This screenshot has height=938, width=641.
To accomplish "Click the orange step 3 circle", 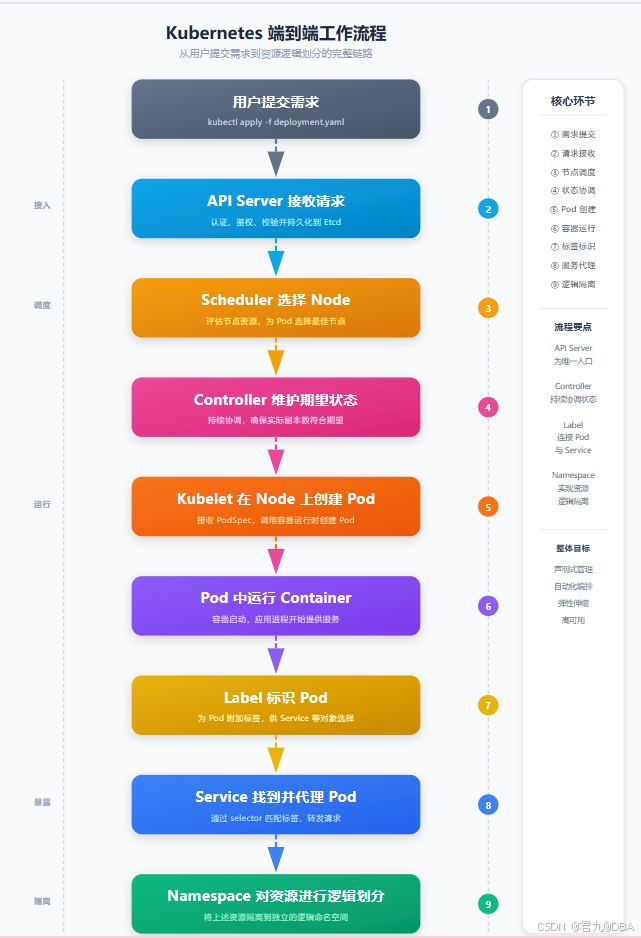I will pyautogui.click(x=488, y=308).
